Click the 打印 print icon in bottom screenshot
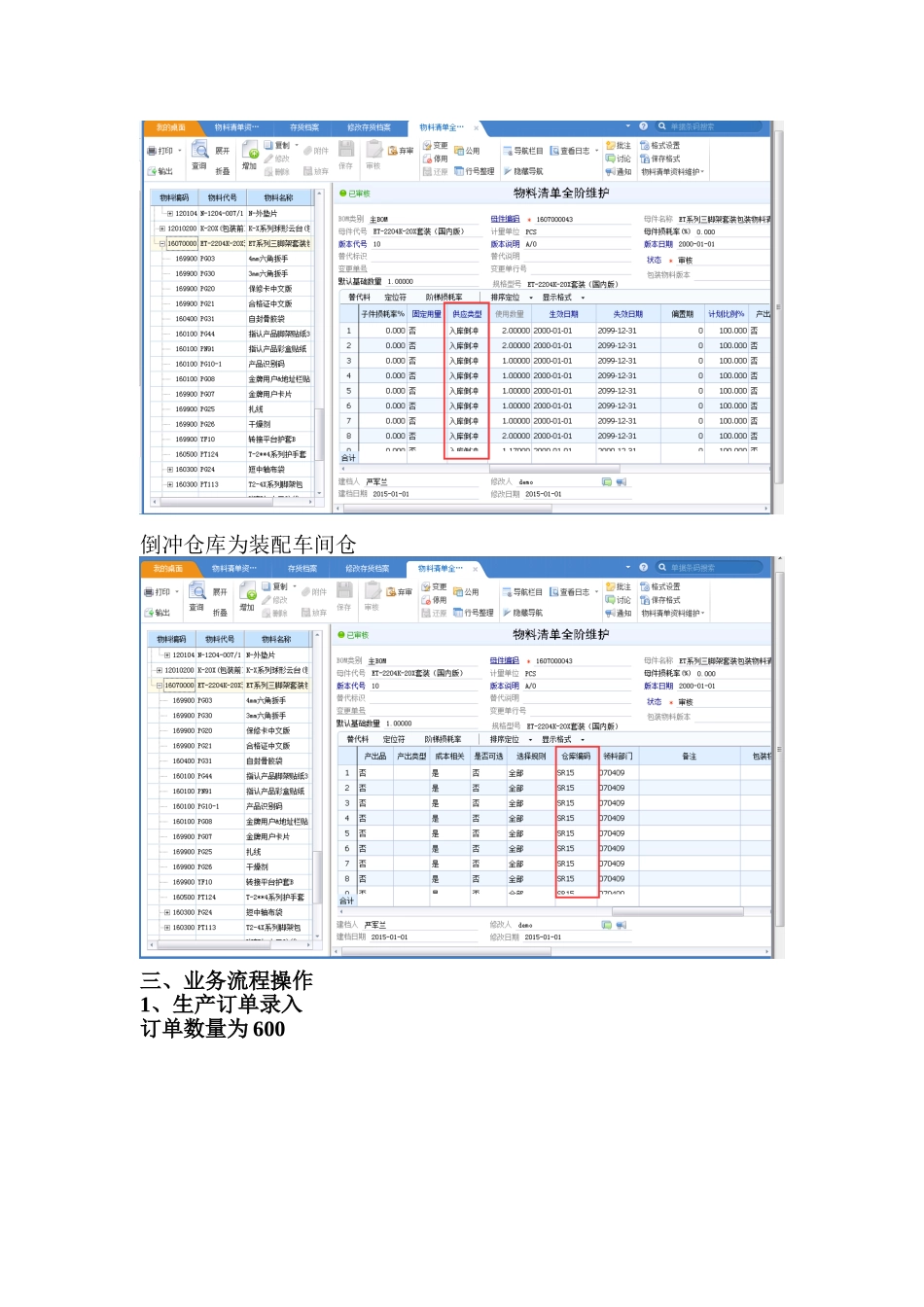 coord(150,592)
